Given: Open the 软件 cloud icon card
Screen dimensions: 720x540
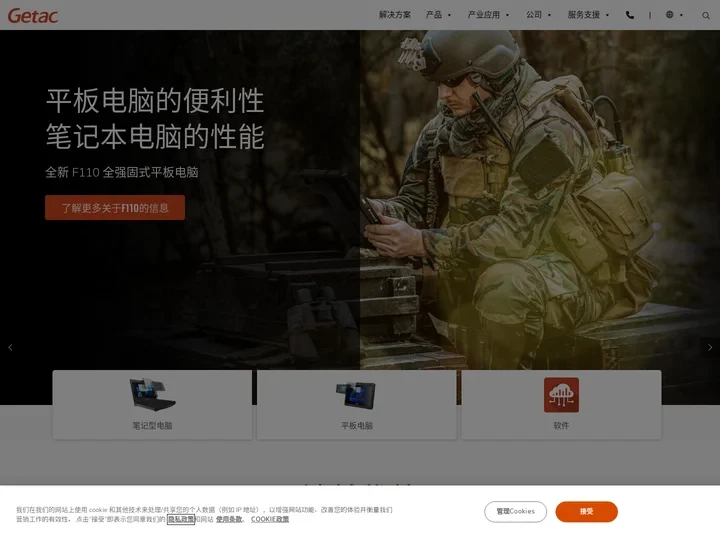Looking at the screenshot, I should coord(561,405).
